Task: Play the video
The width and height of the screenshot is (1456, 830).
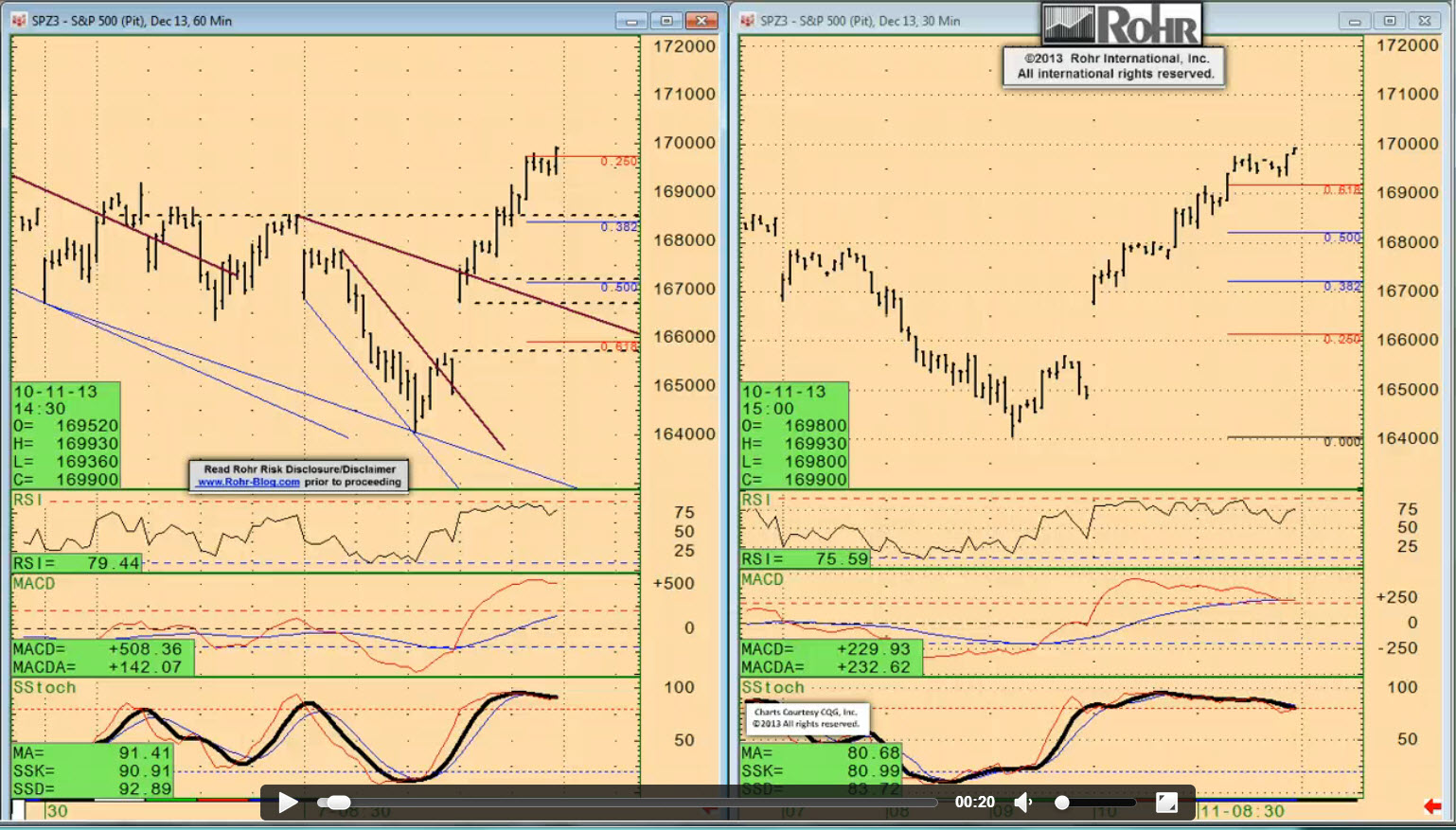Action: point(288,803)
